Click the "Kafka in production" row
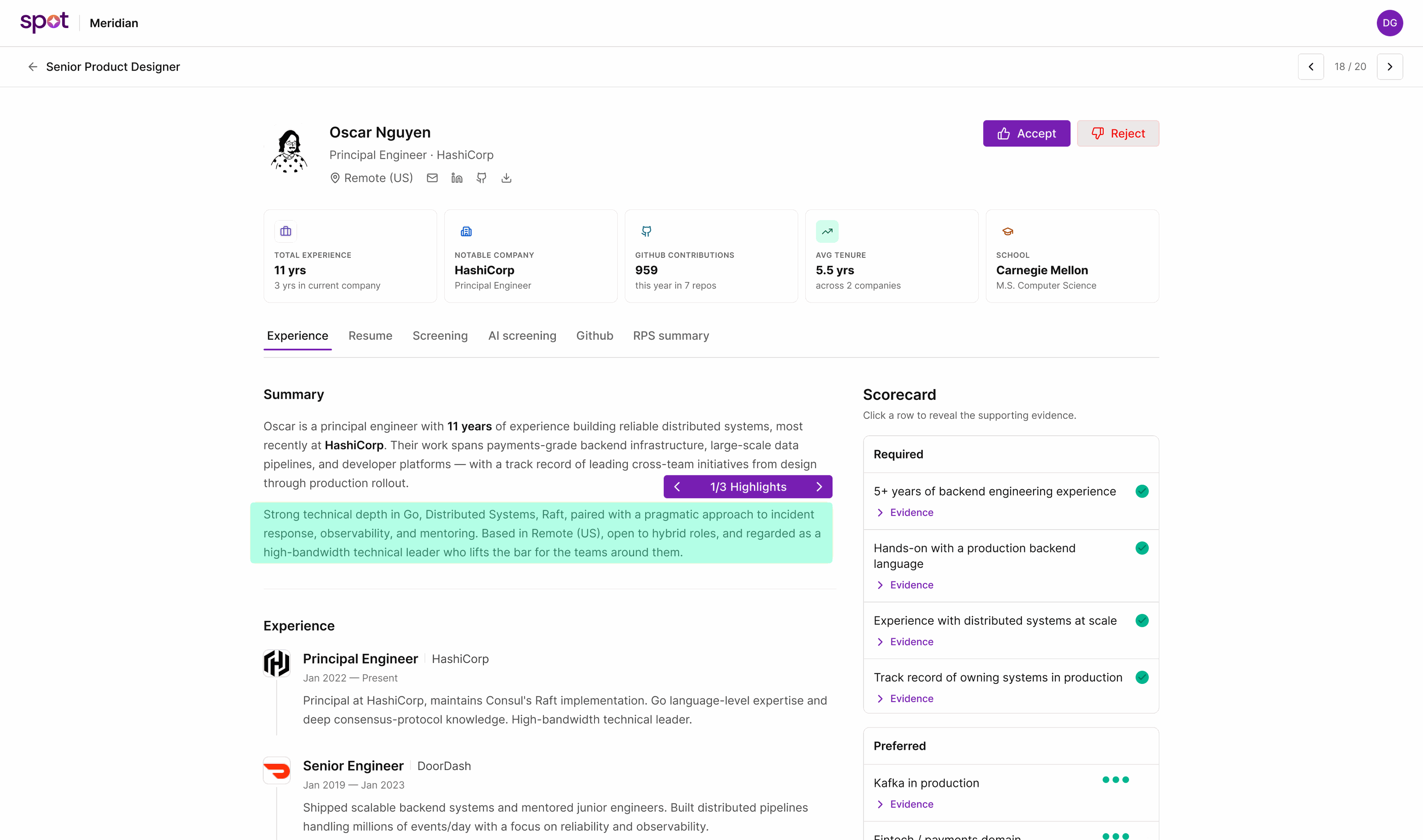 tap(1011, 793)
